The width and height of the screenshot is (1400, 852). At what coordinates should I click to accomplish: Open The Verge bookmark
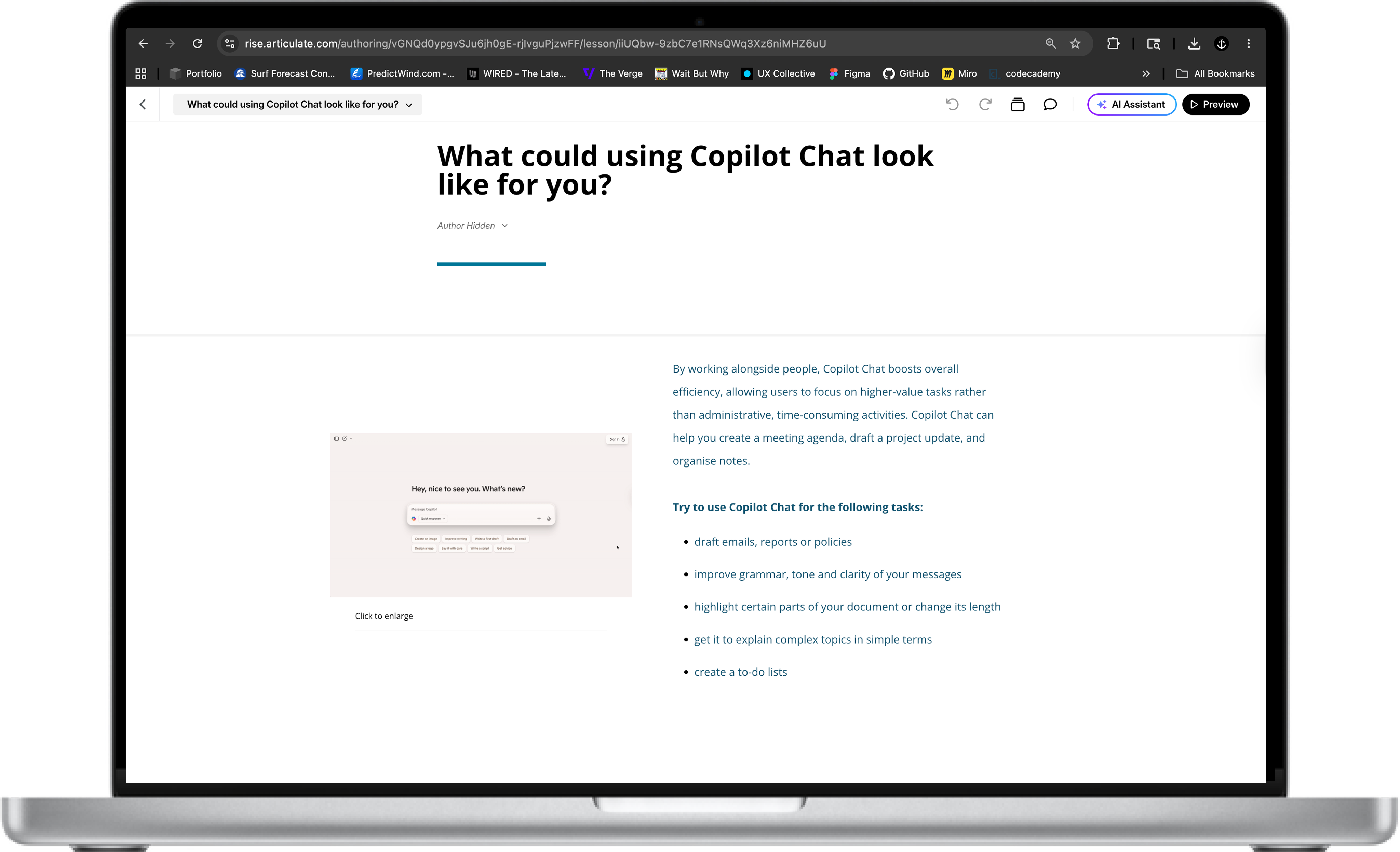pyautogui.click(x=612, y=74)
